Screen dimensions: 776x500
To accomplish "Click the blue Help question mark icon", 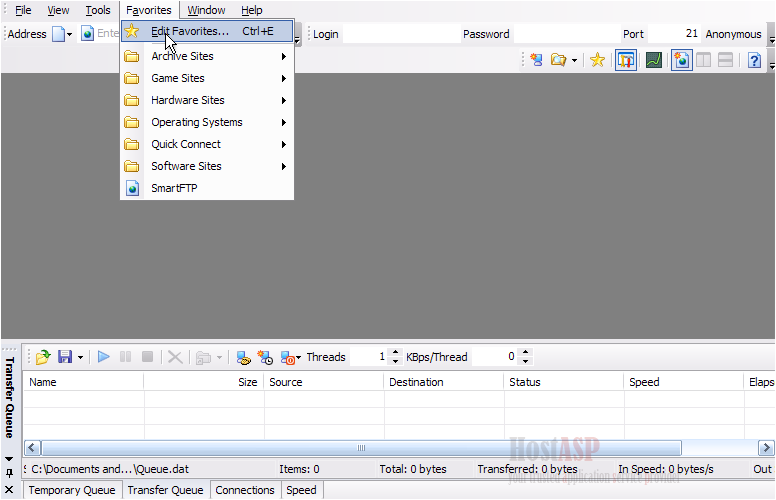I will 754,60.
